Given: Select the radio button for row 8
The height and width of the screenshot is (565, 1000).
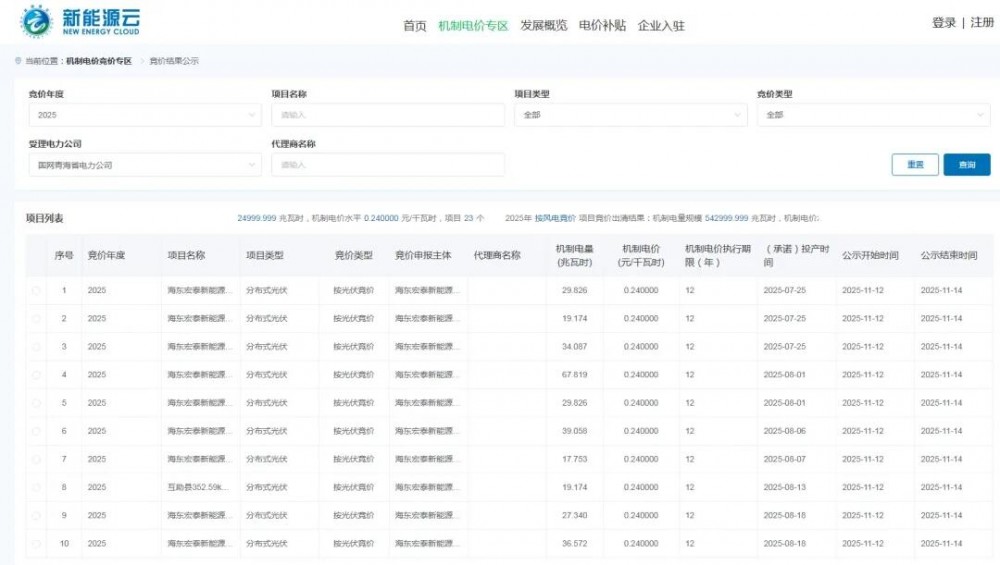Looking at the screenshot, I should tap(36, 488).
